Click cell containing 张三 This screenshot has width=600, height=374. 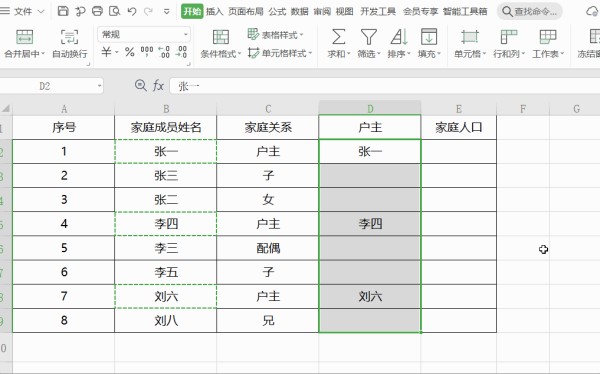tap(166, 176)
